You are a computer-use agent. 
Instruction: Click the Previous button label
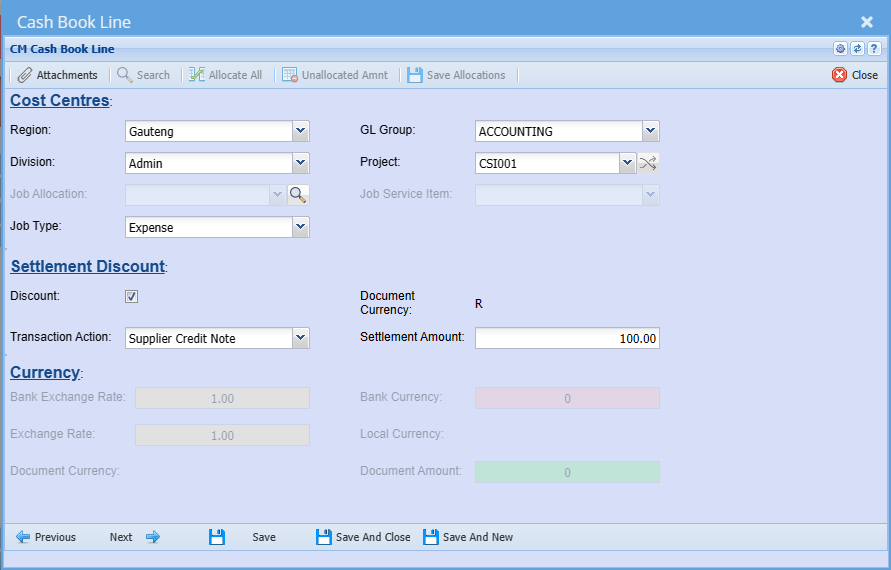click(55, 537)
